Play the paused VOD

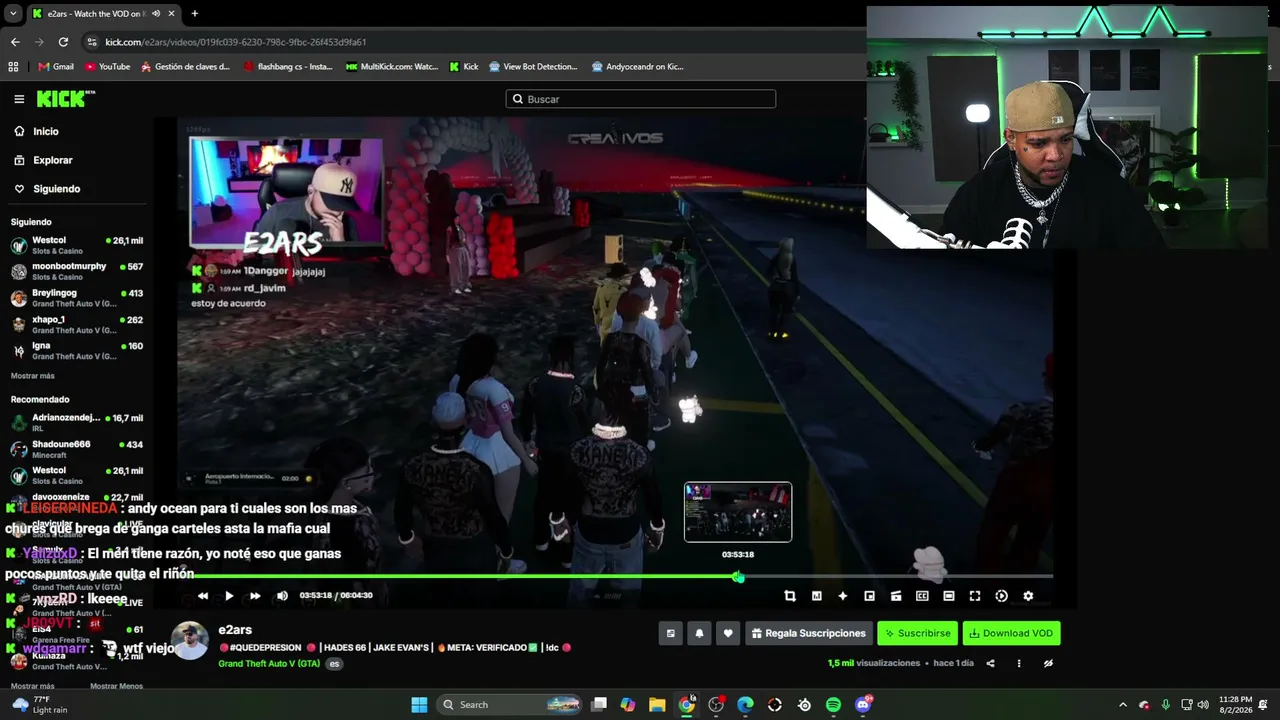229,596
